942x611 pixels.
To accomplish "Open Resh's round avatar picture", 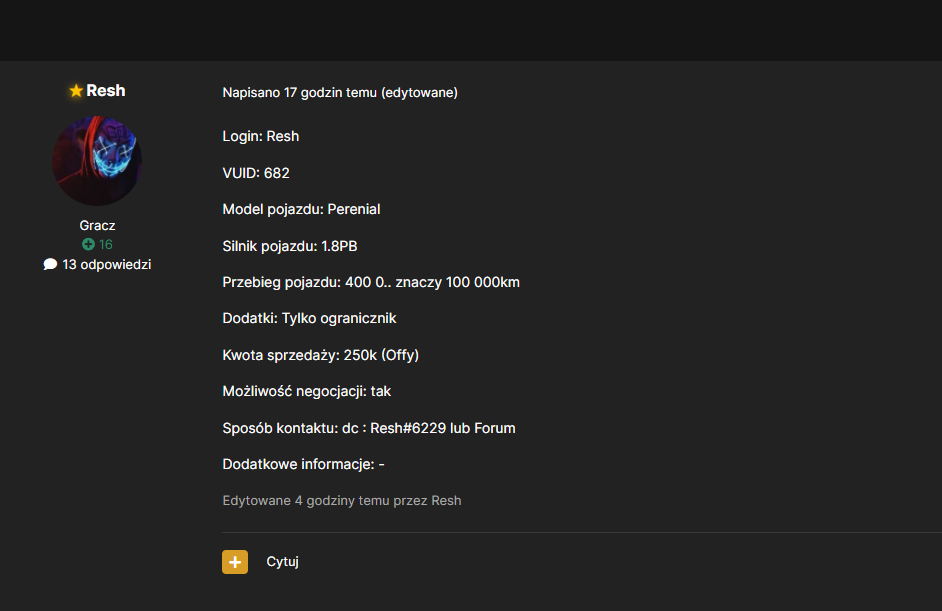I will coord(97,160).
